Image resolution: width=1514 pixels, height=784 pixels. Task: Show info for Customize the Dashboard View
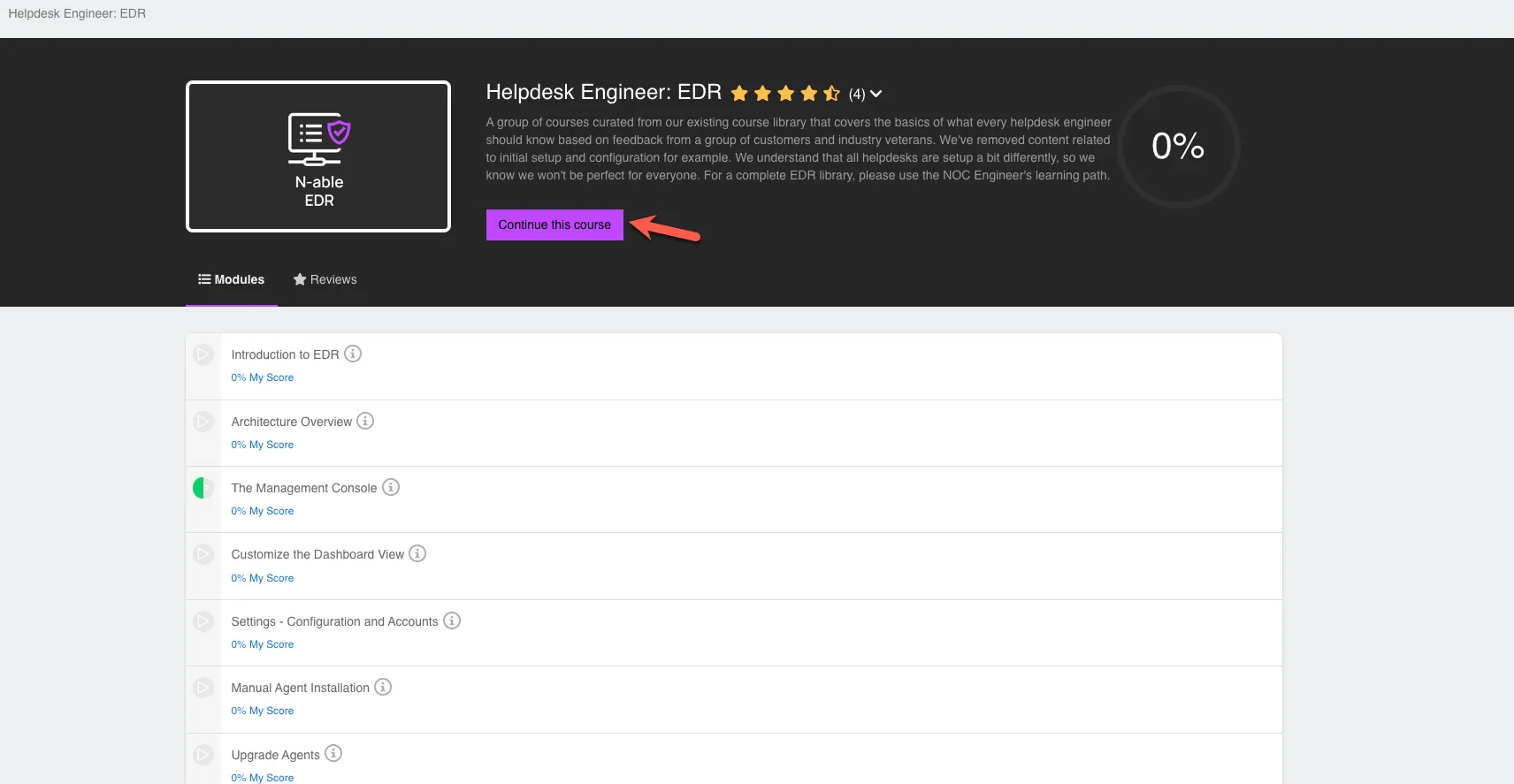417,553
